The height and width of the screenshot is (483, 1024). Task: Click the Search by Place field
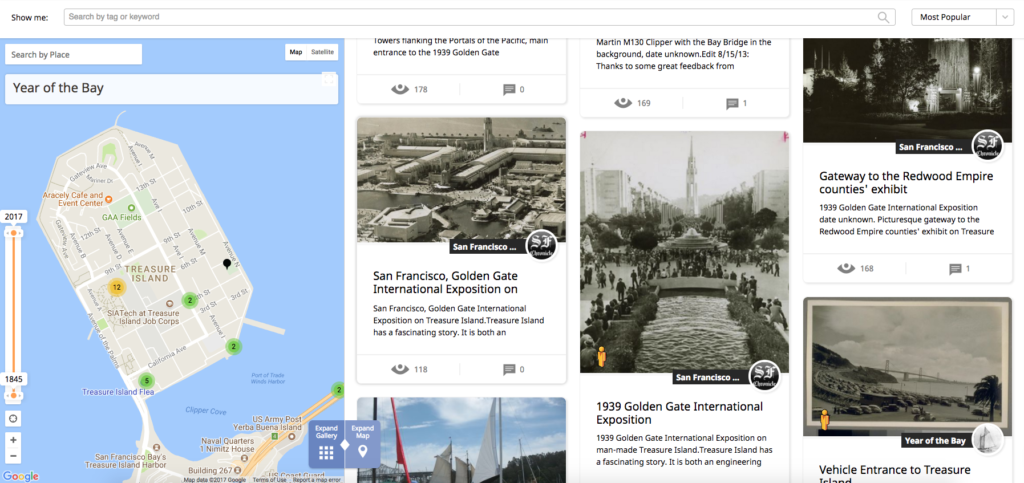[73, 55]
